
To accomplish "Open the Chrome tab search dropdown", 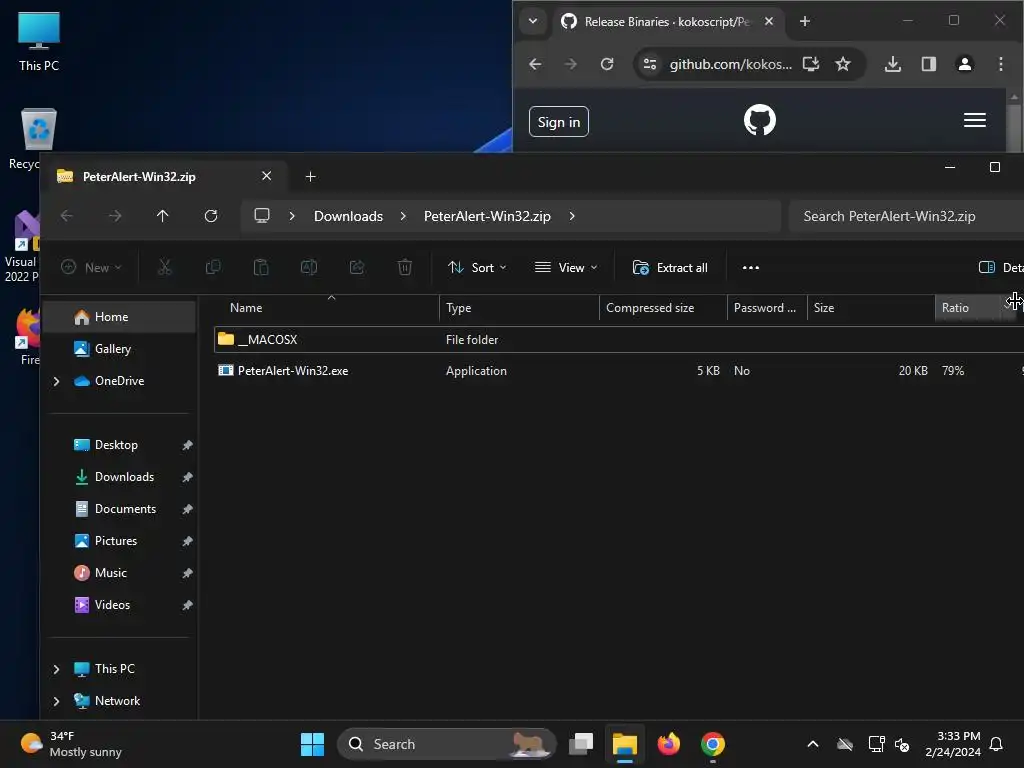I will 533,21.
